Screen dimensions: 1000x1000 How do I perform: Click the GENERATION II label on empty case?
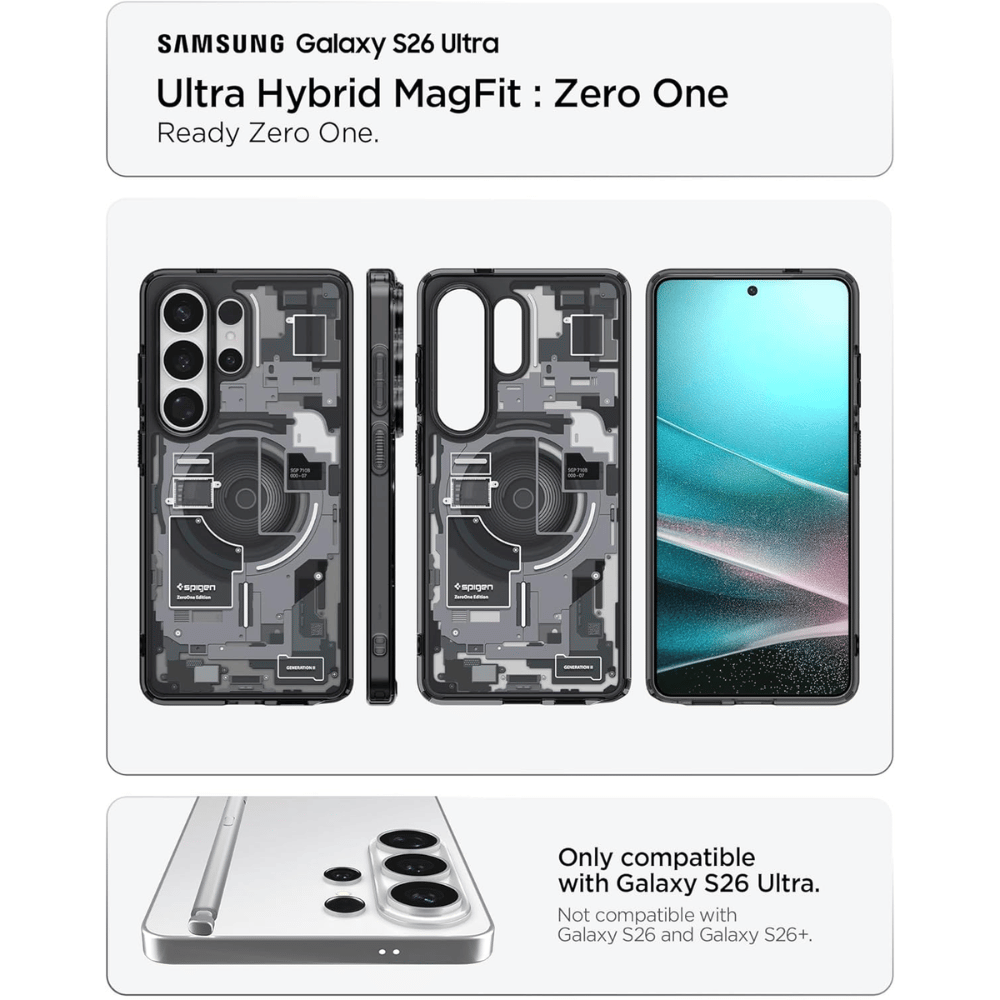point(578,667)
